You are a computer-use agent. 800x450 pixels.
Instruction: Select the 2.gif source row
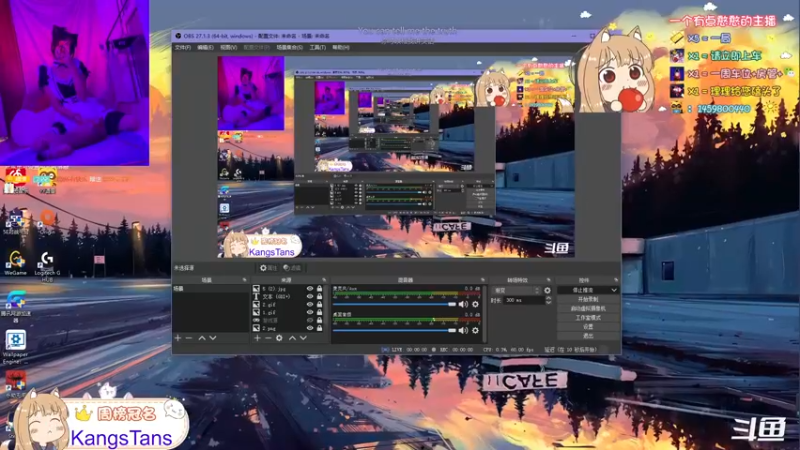click(x=288, y=305)
